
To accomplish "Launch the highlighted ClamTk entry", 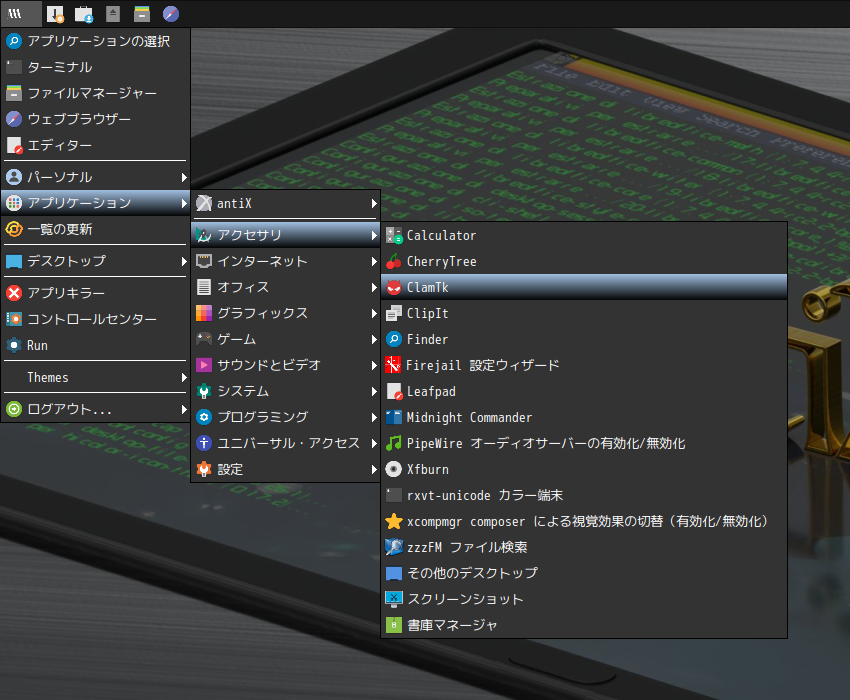I will point(584,287).
